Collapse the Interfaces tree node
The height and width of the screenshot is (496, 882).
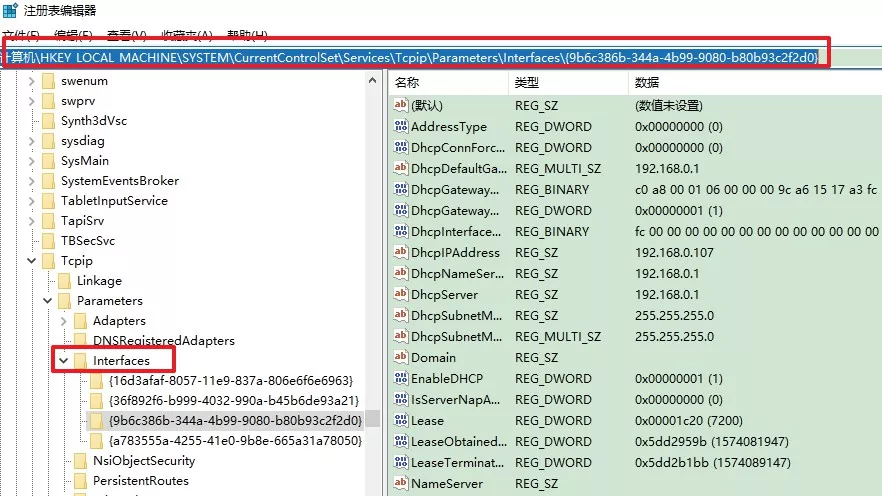tap(64, 361)
